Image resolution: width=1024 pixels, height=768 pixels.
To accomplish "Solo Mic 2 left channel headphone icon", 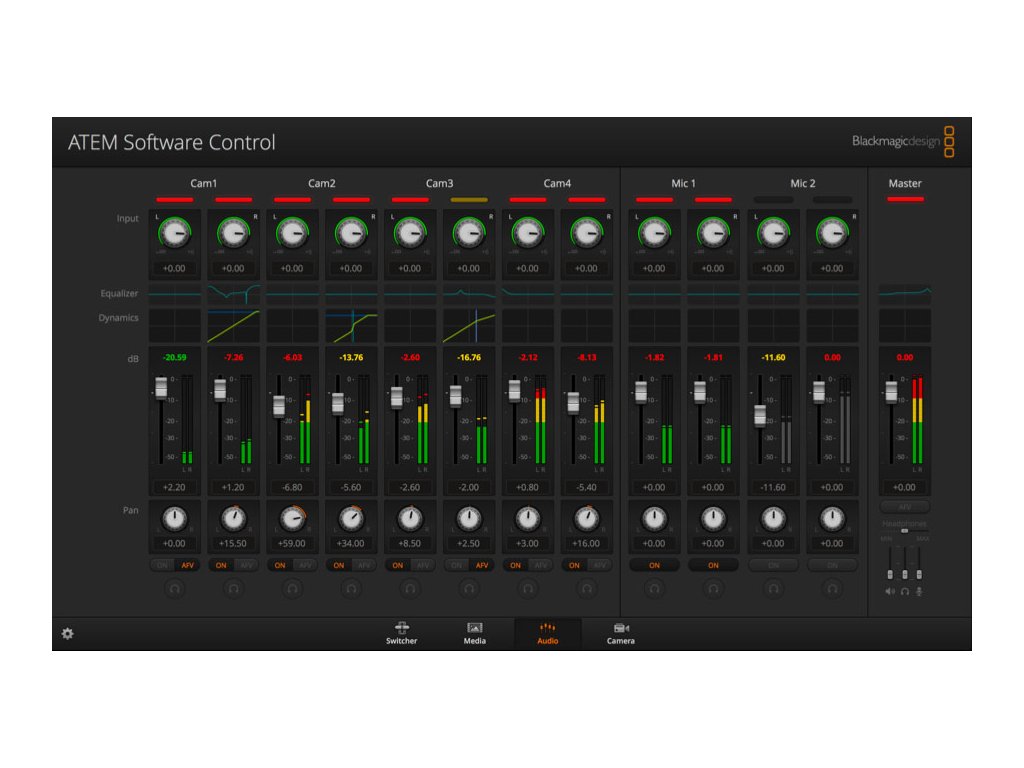I will tap(773, 588).
